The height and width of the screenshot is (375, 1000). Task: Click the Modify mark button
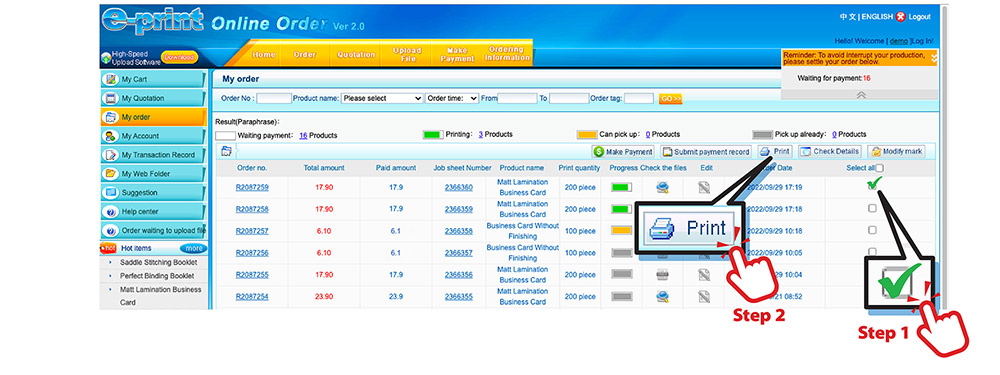click(896, 152)
